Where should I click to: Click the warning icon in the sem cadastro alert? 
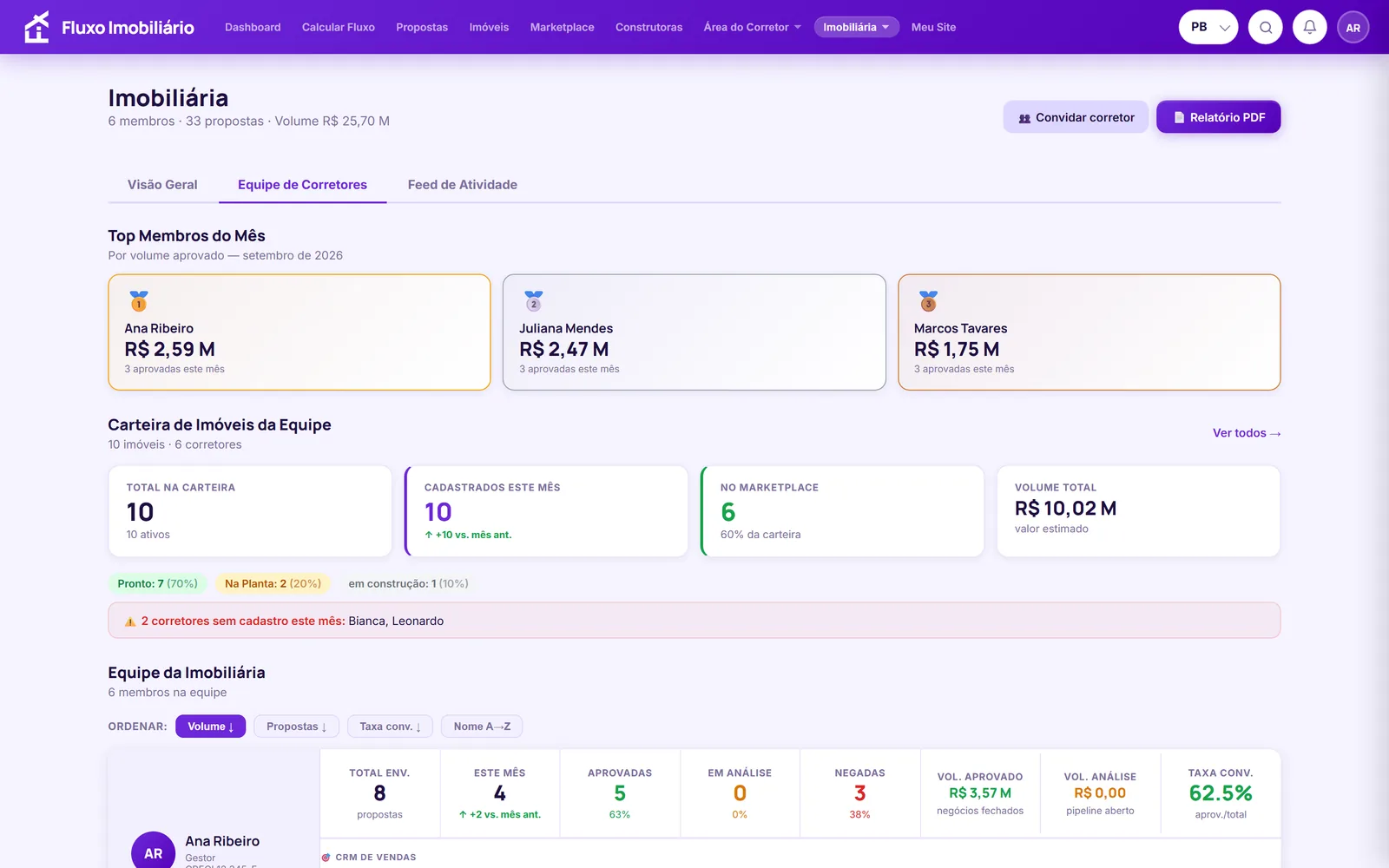pos(130,621)
